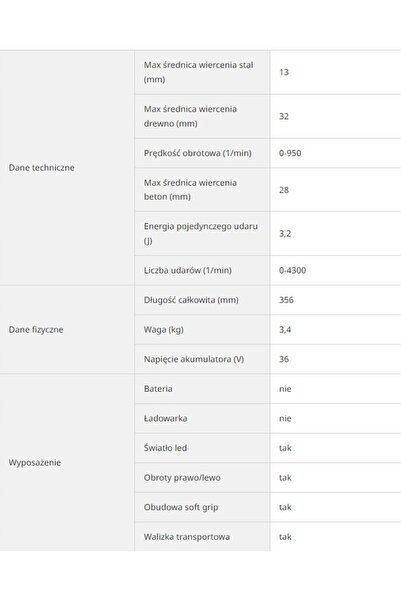Select the 0-4300 impact rate value

(293, 270)
